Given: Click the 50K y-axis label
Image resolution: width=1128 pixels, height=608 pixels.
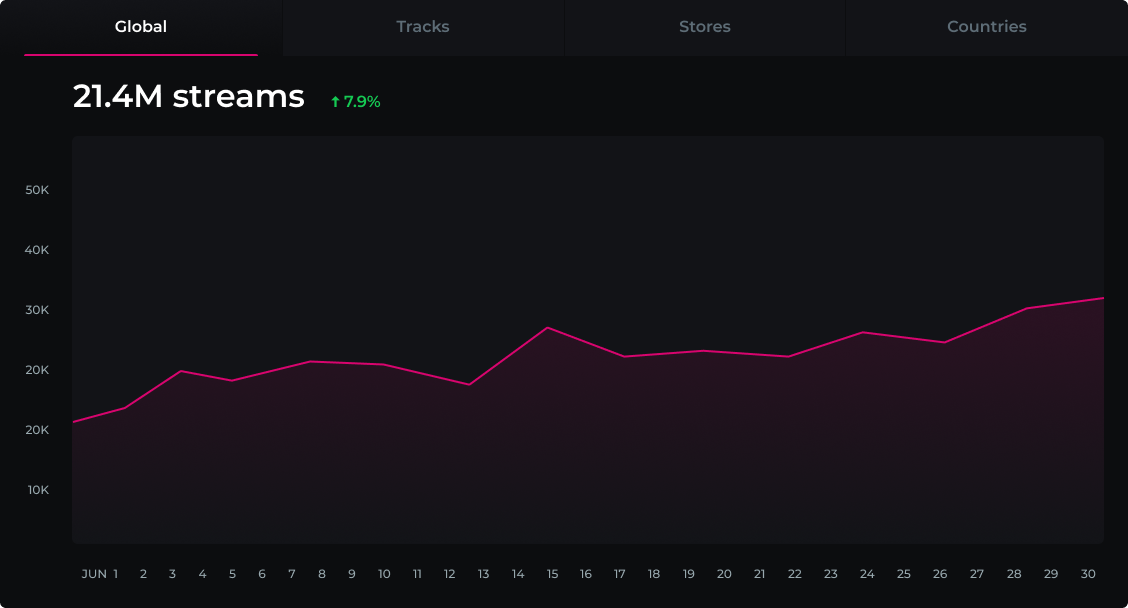Looking at the screenshot, I should tap(37, 190).
